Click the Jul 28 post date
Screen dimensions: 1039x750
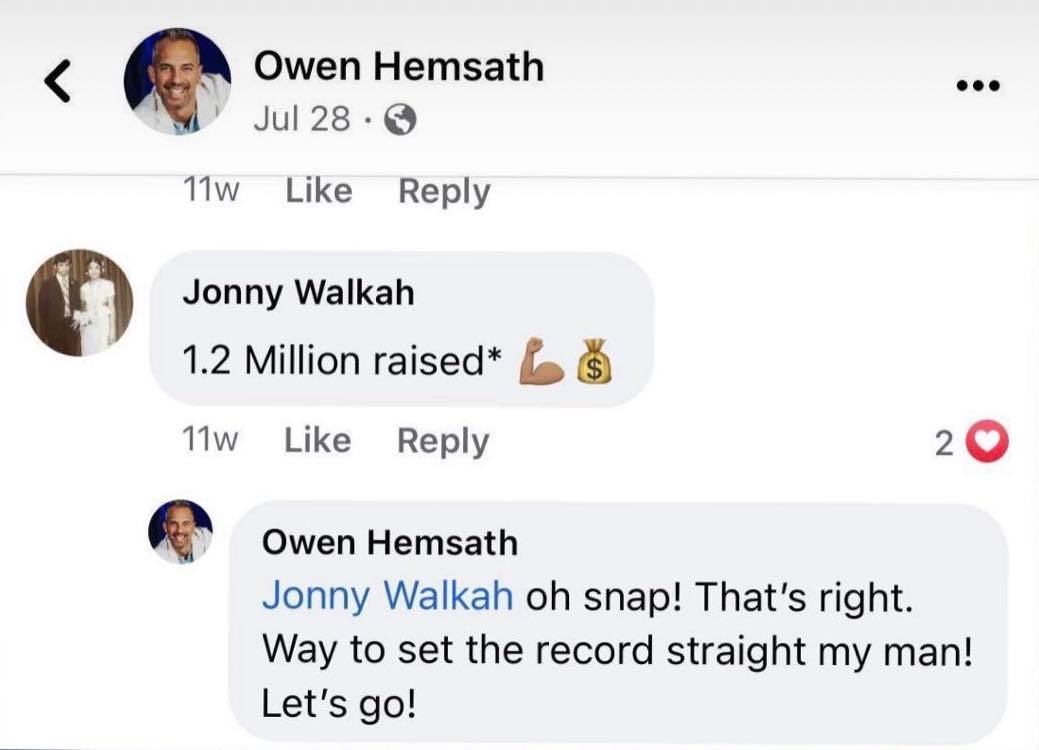click(301, 121)
